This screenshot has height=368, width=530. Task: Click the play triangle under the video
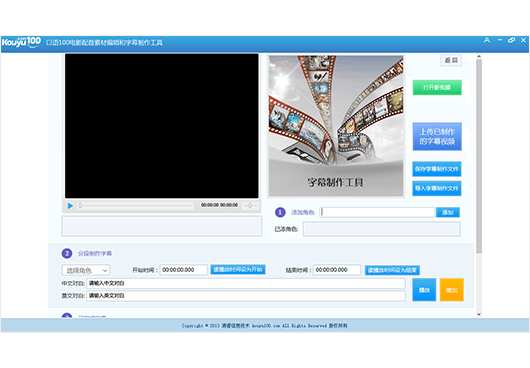[70, 206]
